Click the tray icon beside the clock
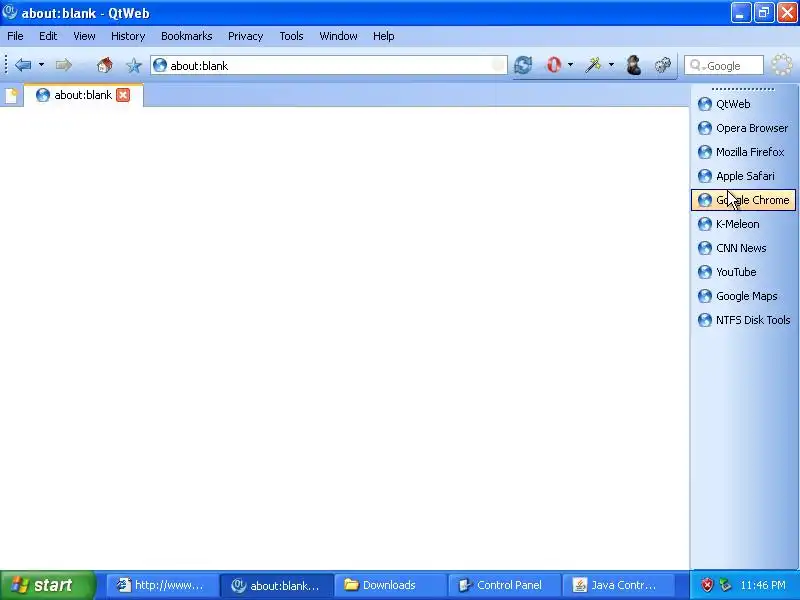Viewport: 800px width, 600px height. pyautogui.click(x=725, y=585)
